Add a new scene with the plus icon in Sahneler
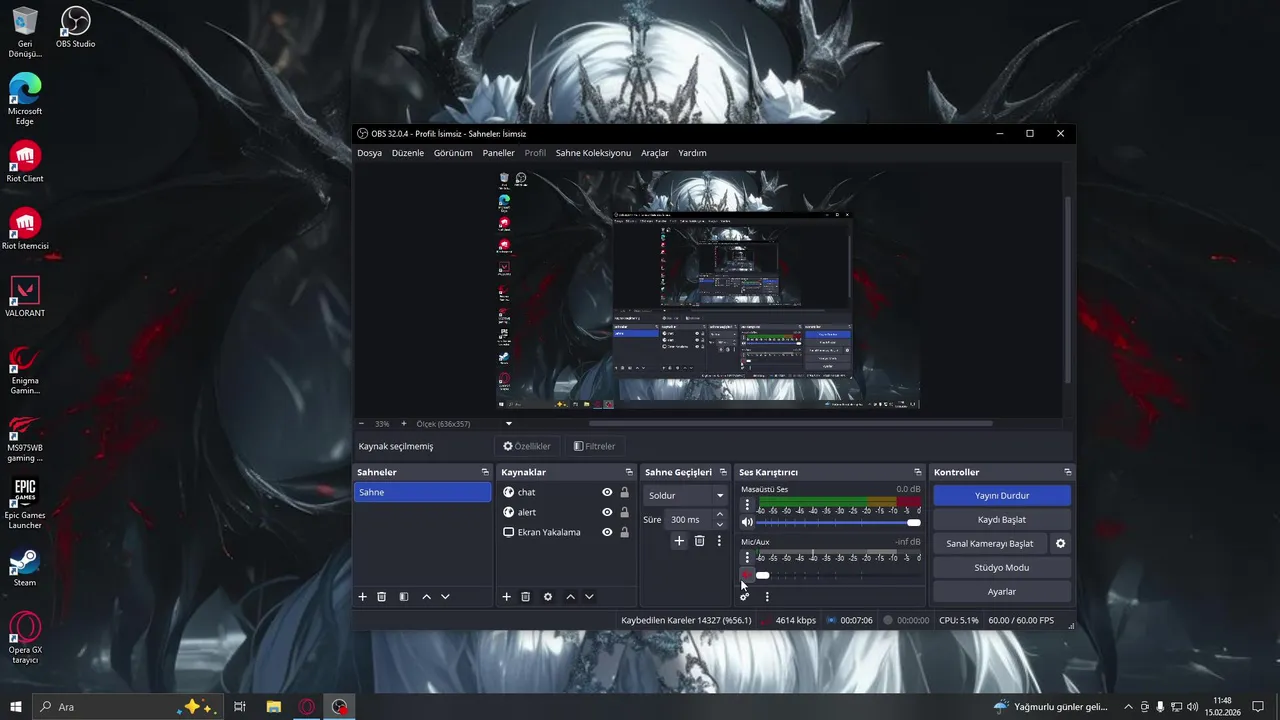 (363, 597)
